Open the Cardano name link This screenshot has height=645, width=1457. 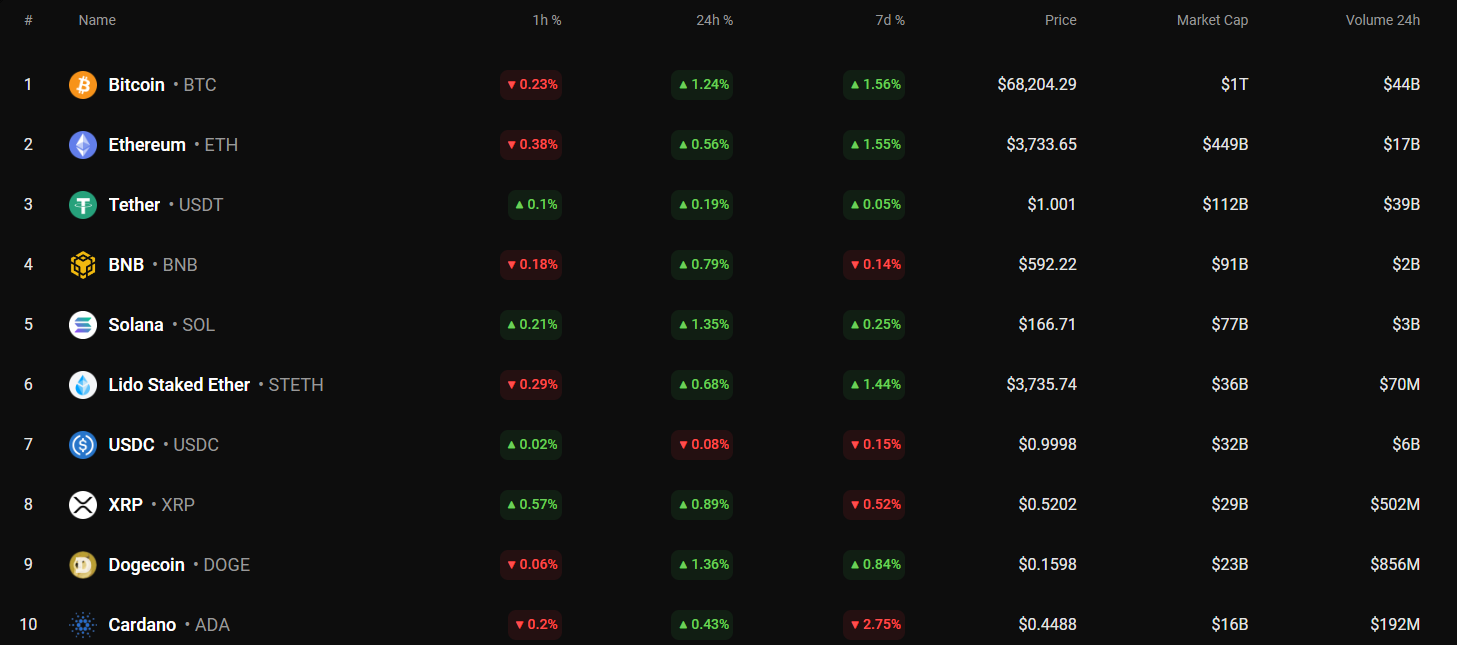142,625
